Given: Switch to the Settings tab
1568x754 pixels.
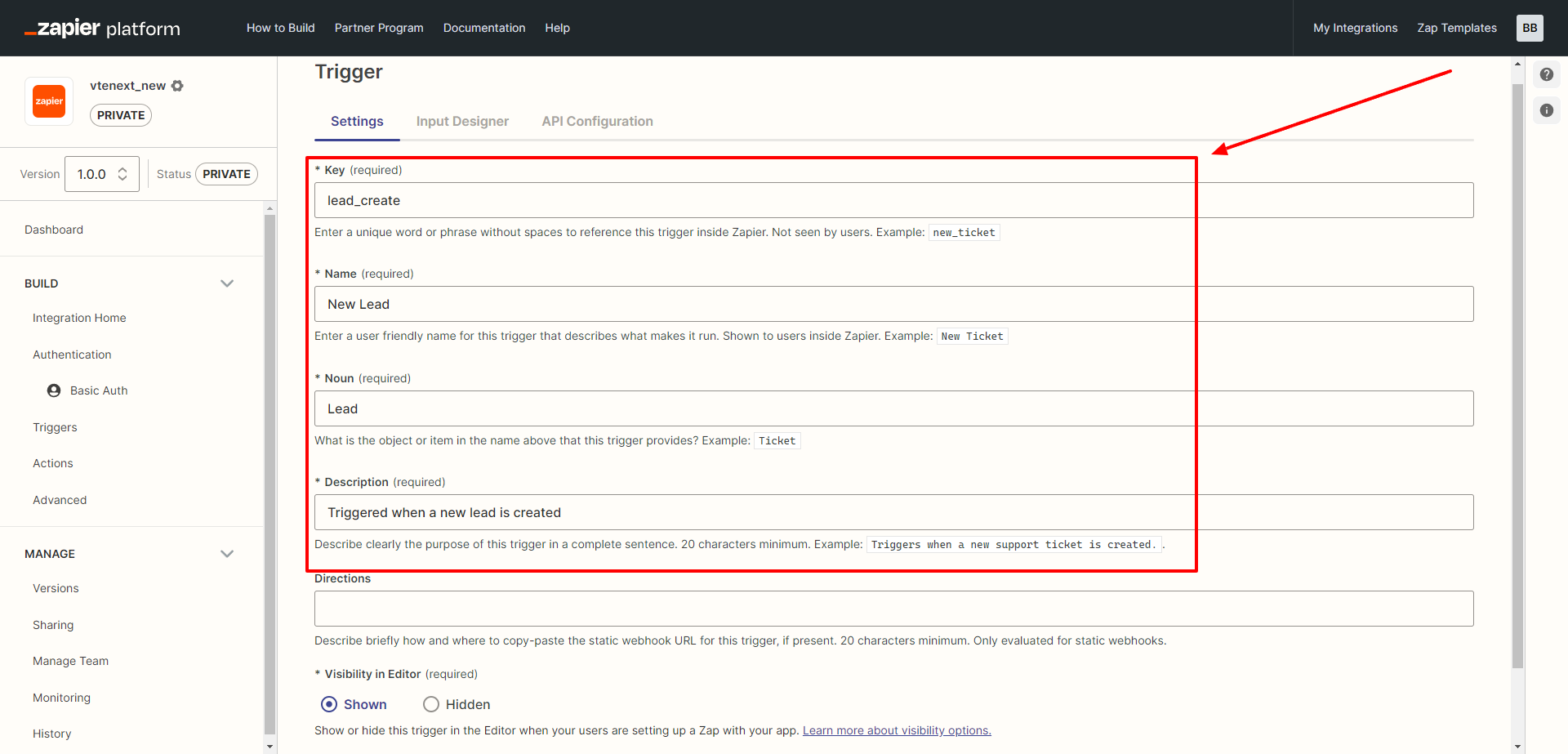Looking at the screenshot, I should tap(357, 121).
